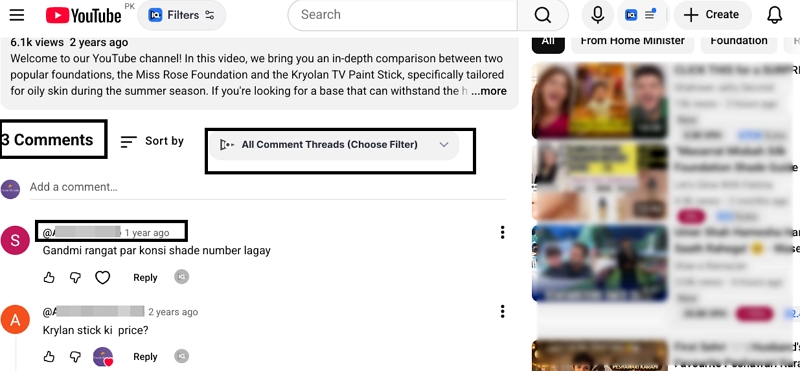Viewport: 800px width, 371px height.
Task: Start voice search with microphone icon
Action: pyautogui.click(x=597, y=15)
